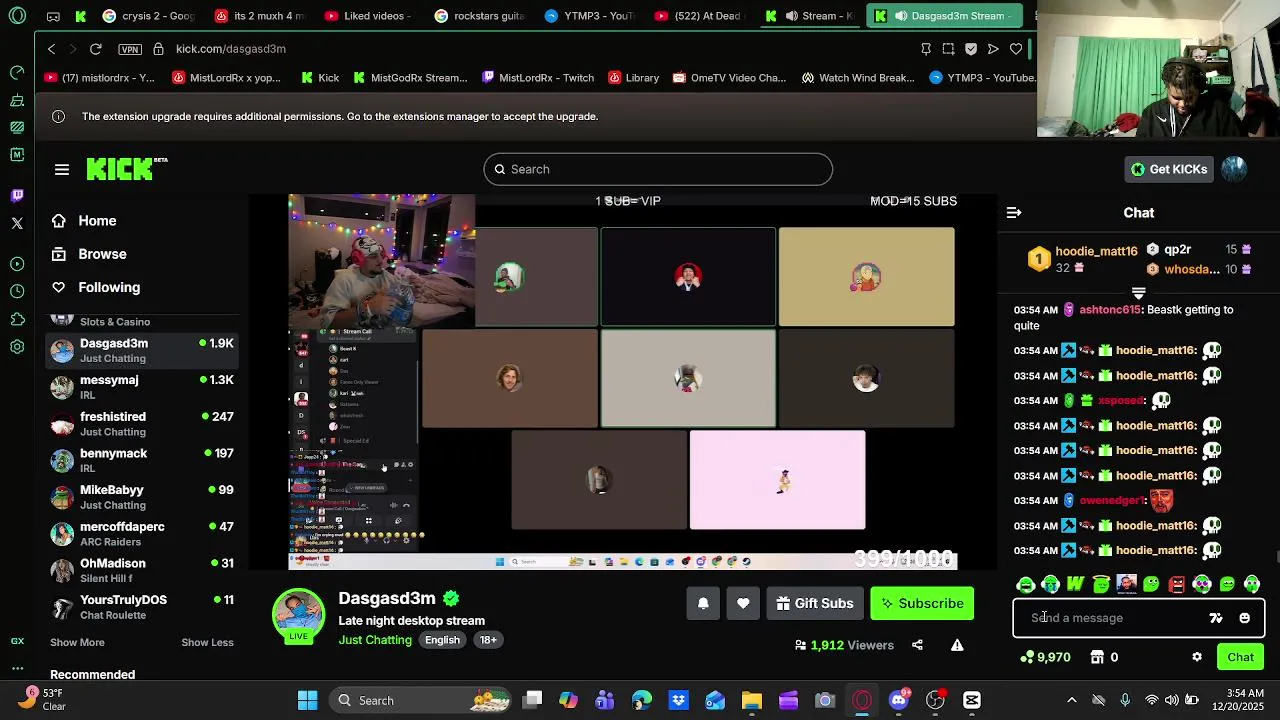
Task: Switch to YTMP3 browser tab
Action: [x=590, y=16]
